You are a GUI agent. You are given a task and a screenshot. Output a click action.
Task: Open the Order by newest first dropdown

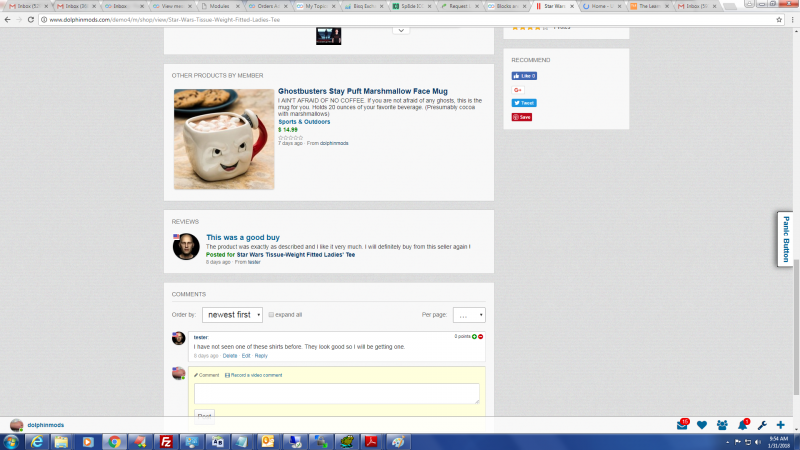(x=232, y=315)
